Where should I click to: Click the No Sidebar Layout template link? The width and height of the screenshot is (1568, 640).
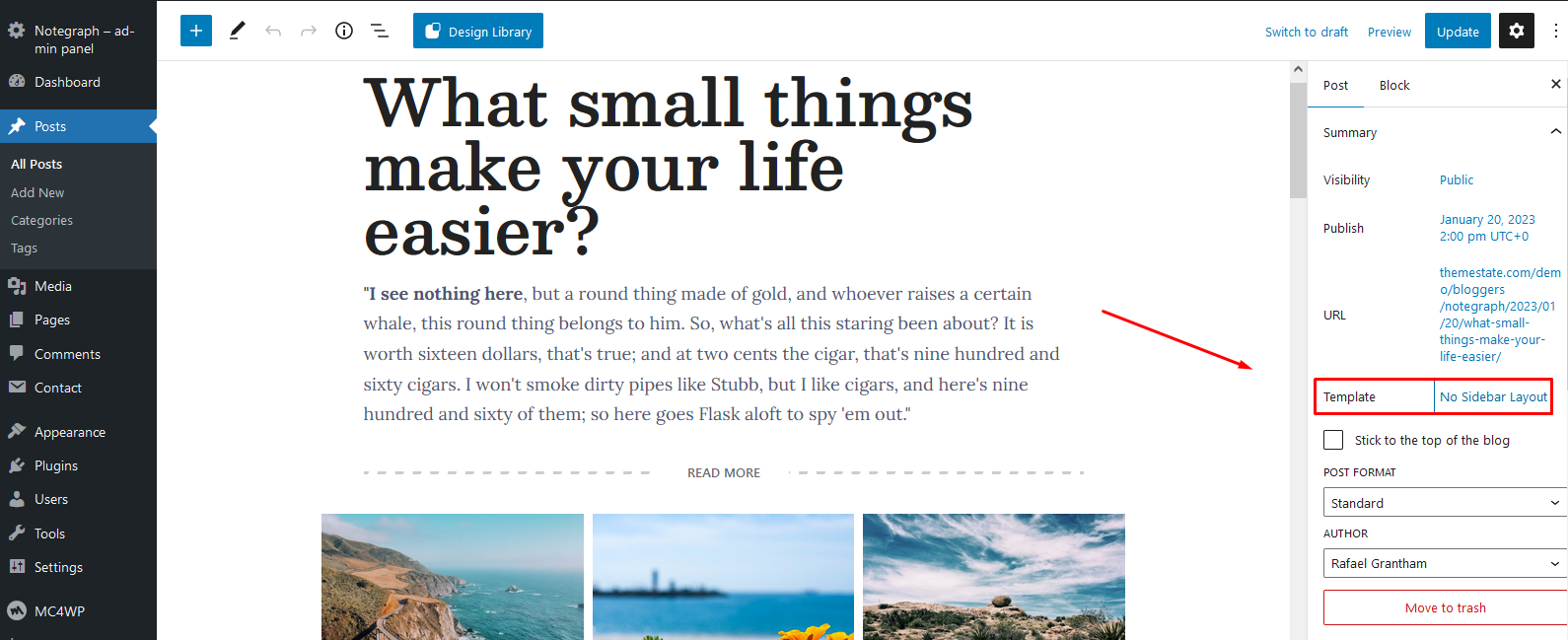coord(1493,396)
